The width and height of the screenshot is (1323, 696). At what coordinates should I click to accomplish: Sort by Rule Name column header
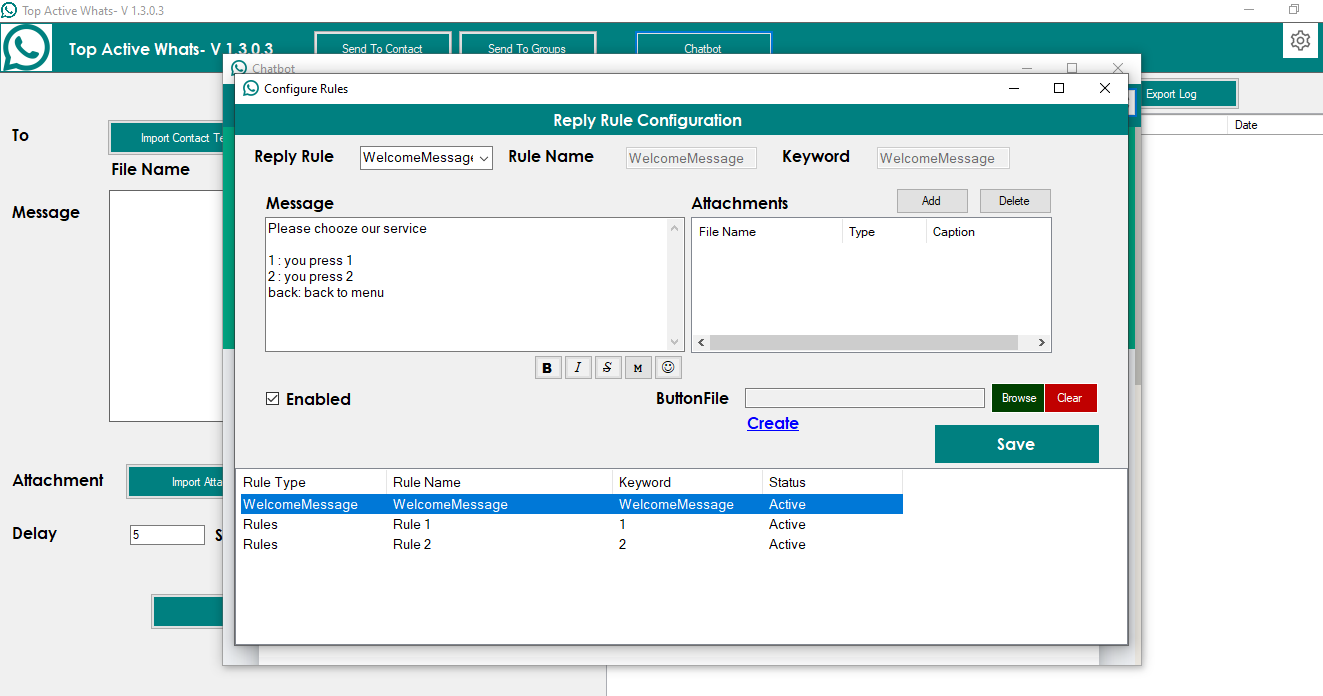coord(500,482)
